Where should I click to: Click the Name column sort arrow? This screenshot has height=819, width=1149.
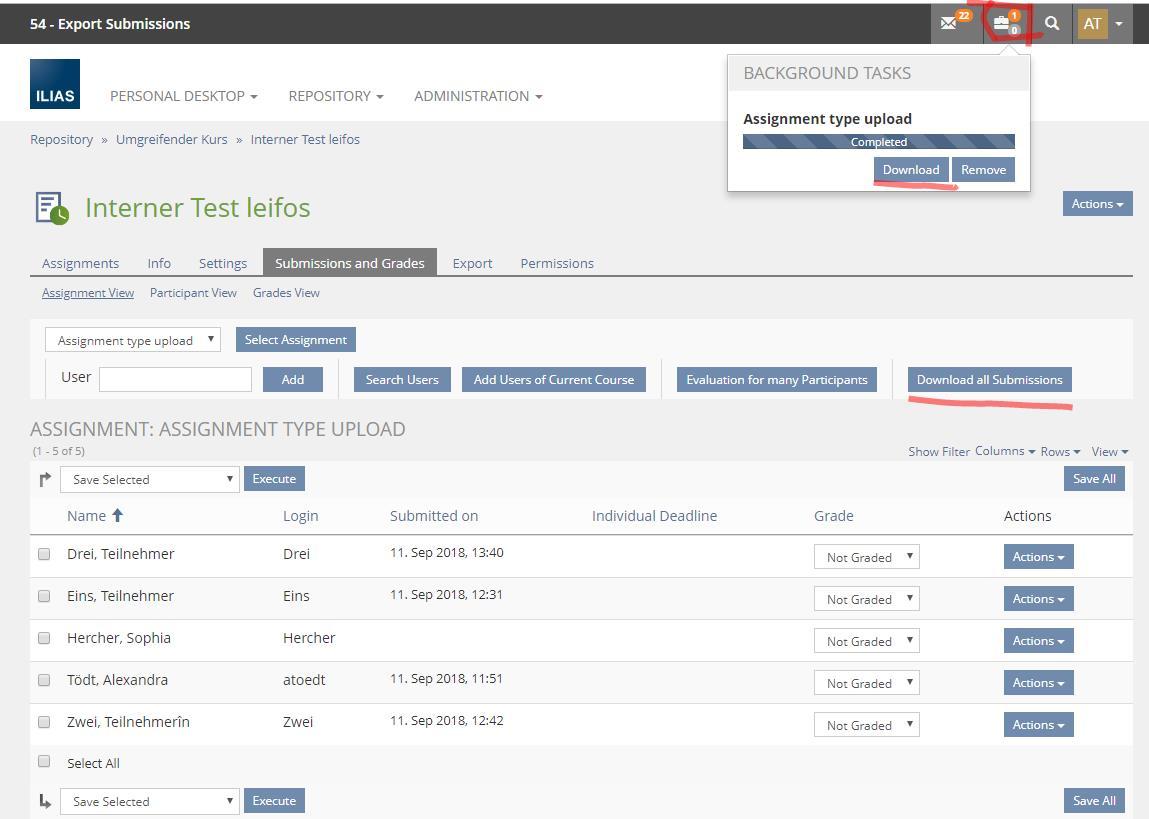click(117, 516)
